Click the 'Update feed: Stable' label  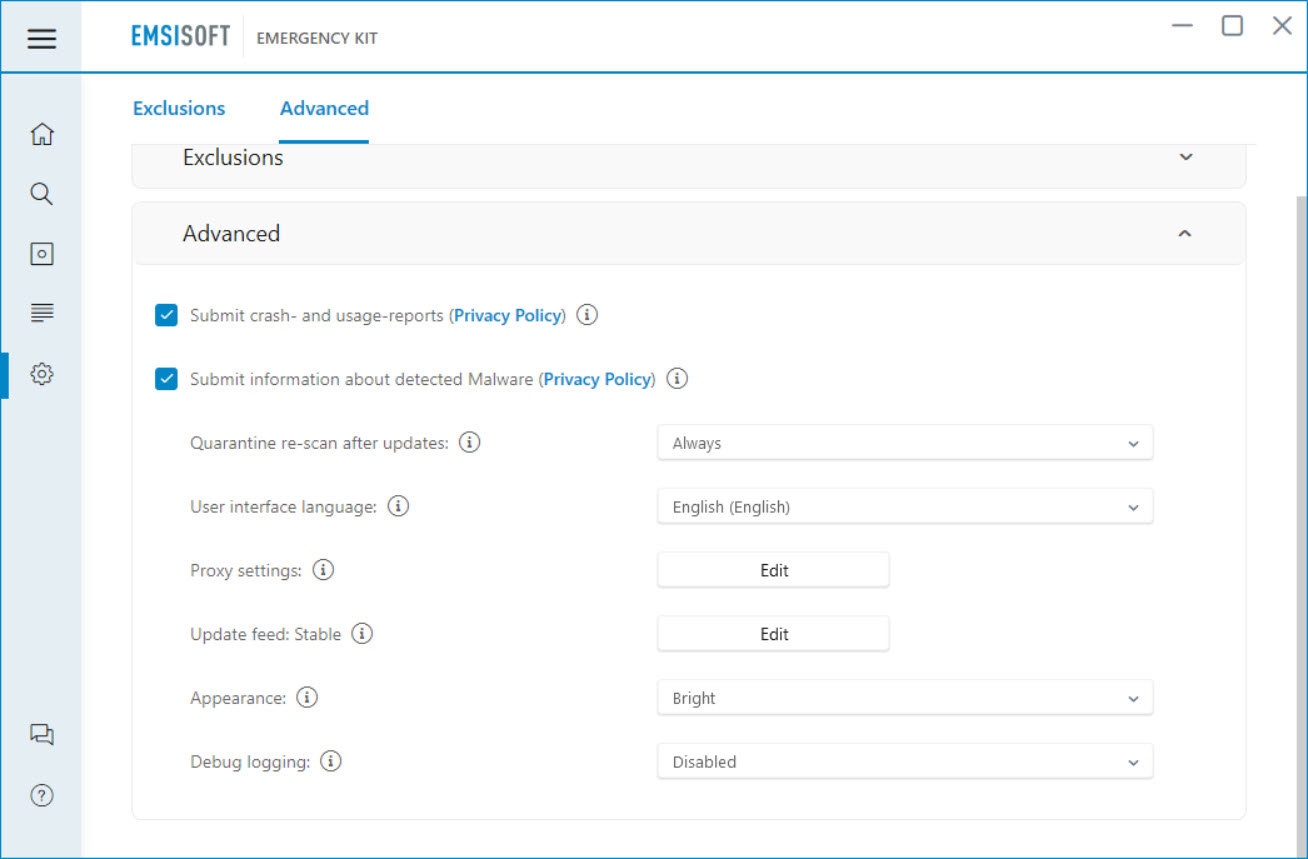click(x=265, y=634)
